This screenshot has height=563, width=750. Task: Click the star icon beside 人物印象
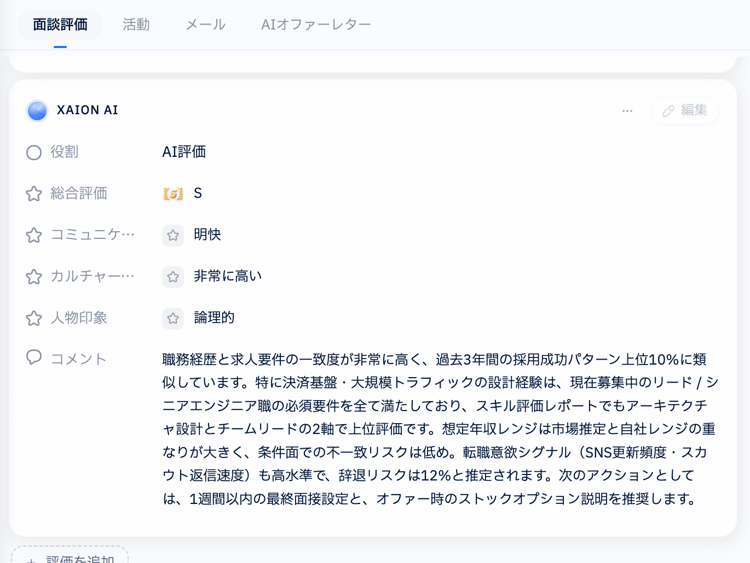[34, 318]
